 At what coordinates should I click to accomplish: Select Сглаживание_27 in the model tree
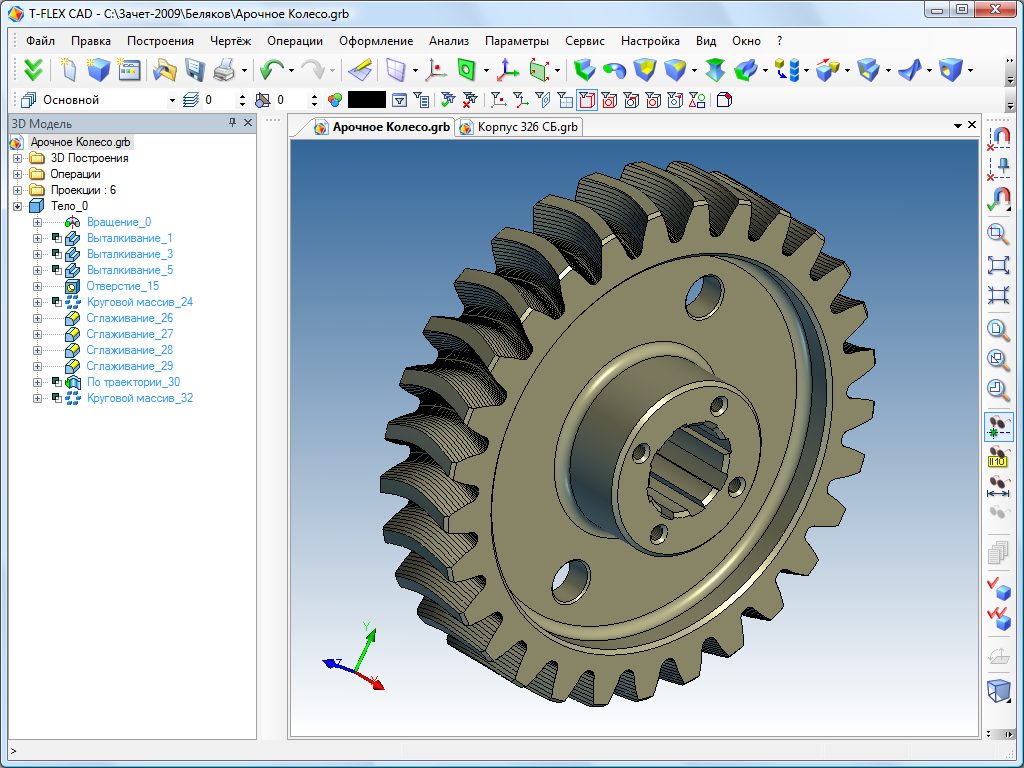pos(129,334)
